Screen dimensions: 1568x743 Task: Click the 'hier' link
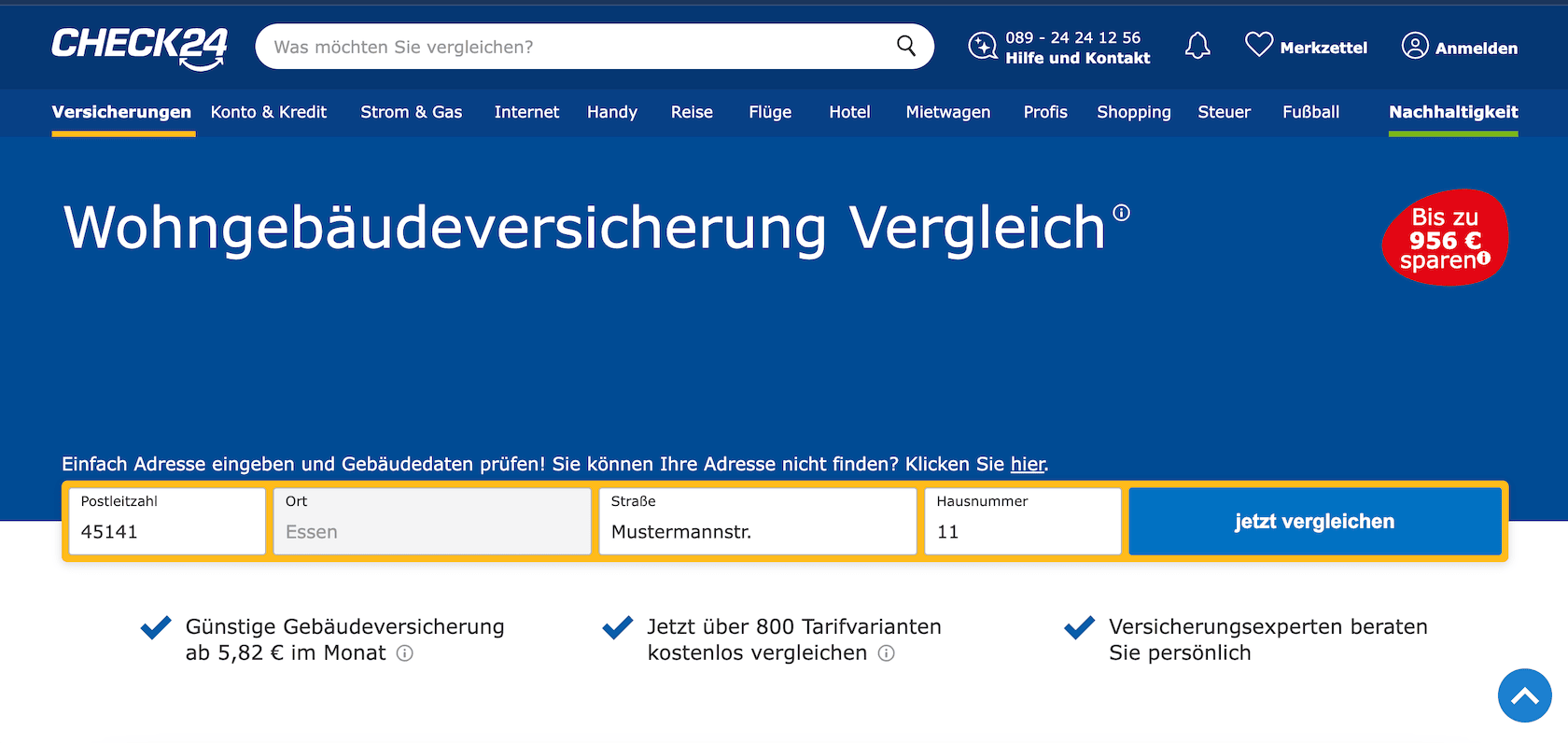pyautogui.click(x=1028, y=464)
